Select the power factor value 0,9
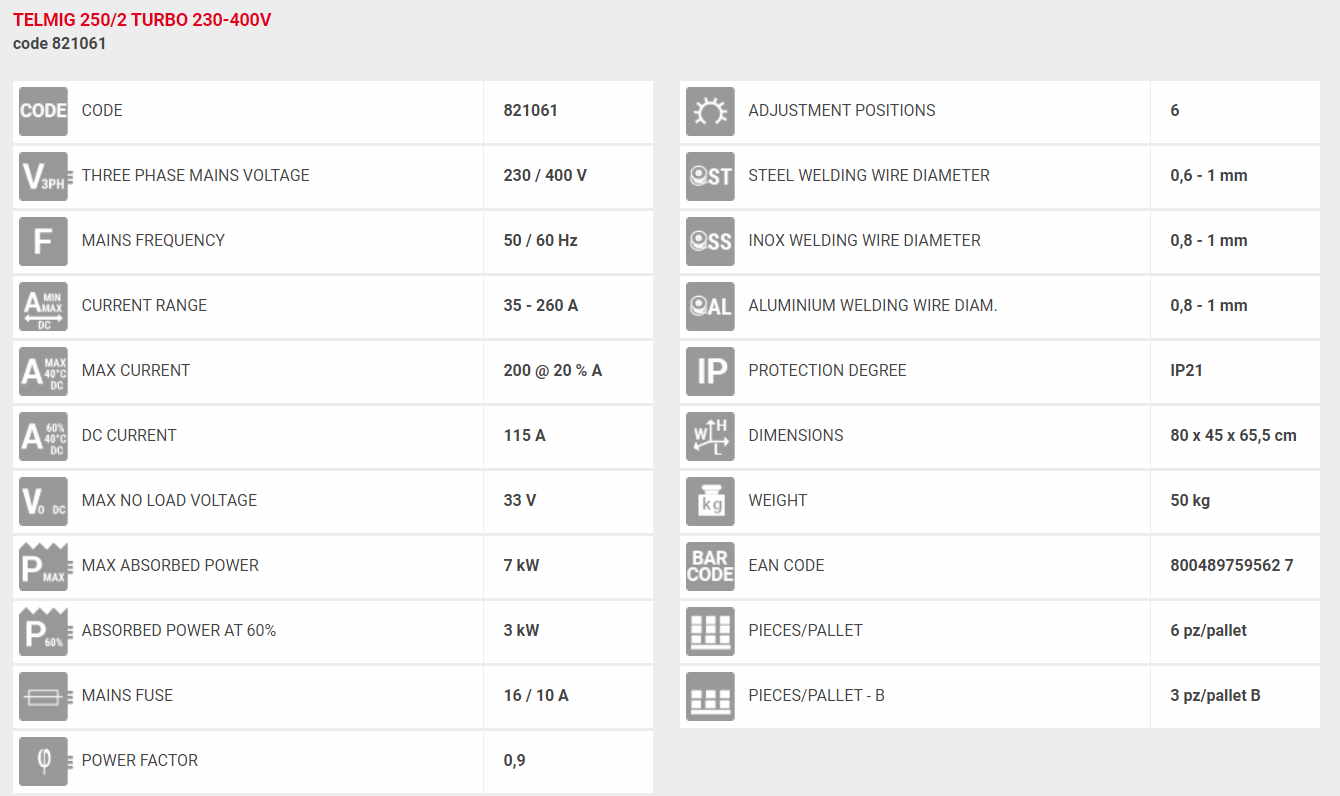 point(515,760)
